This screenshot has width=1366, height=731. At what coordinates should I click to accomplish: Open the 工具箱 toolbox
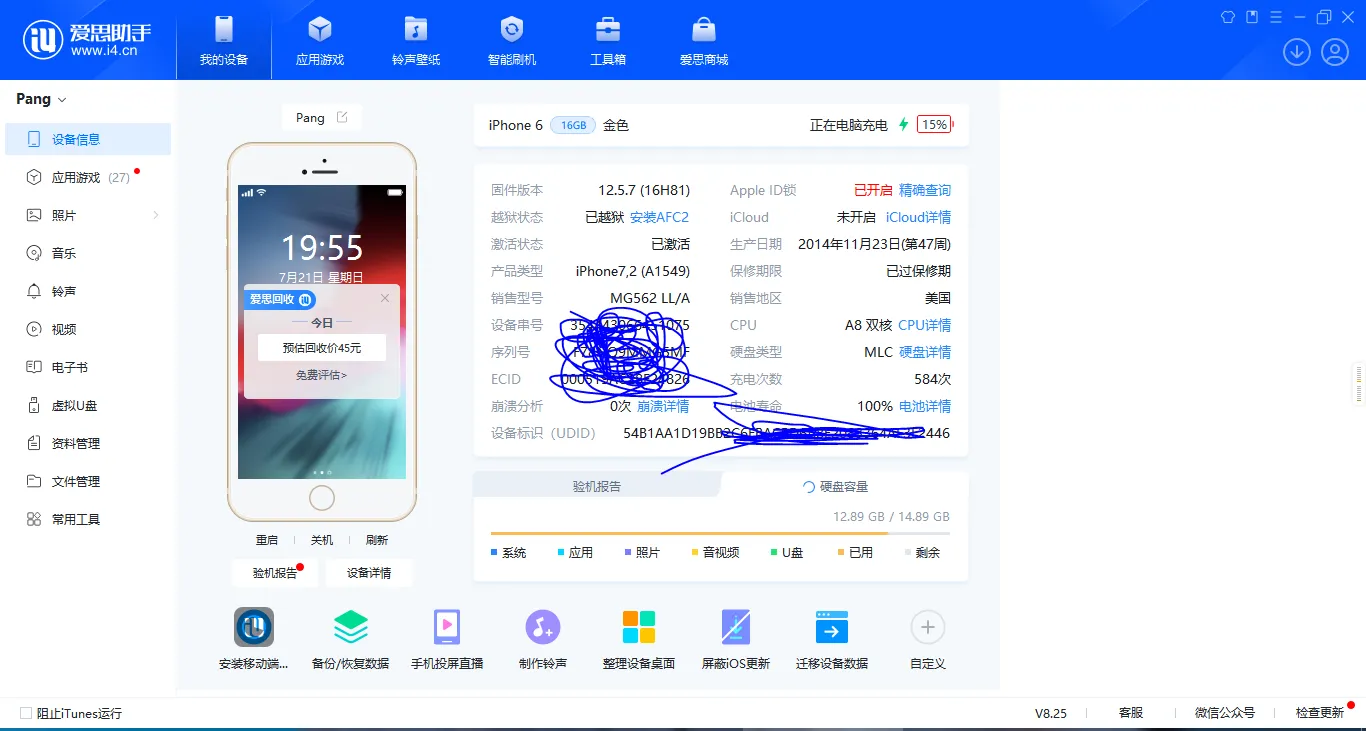click(x=608, y=40)
